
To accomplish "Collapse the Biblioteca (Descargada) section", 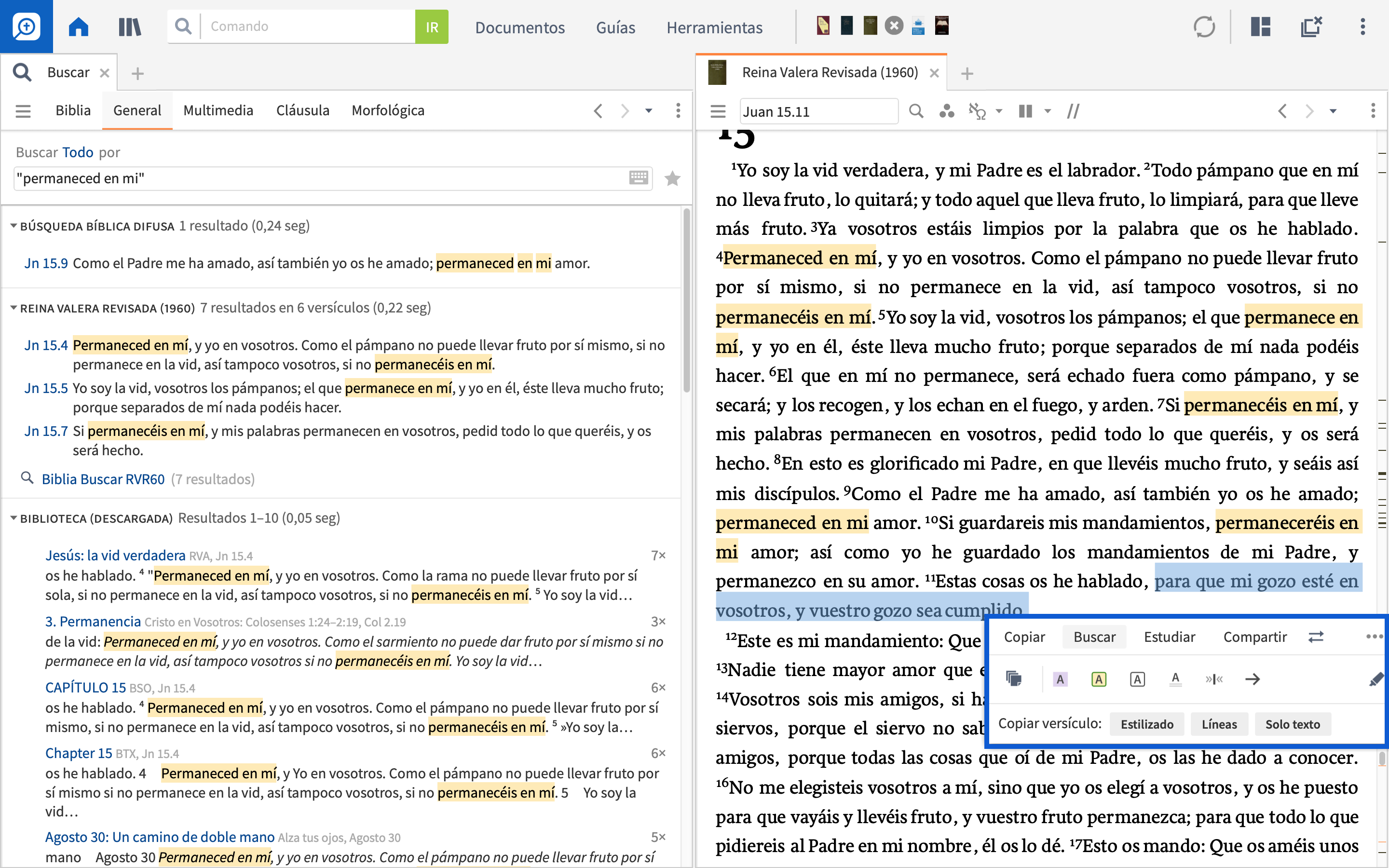I will click(13, 518).
